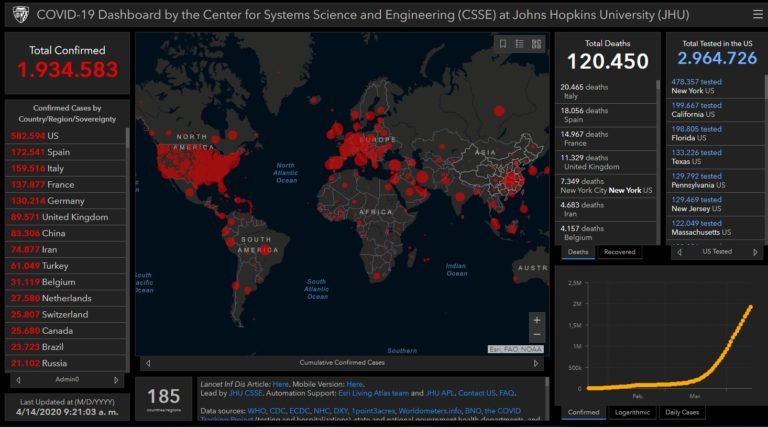Open the map bookmarks icon
The height and width of the screenshot is (427, 768).
tap(503, 44)
